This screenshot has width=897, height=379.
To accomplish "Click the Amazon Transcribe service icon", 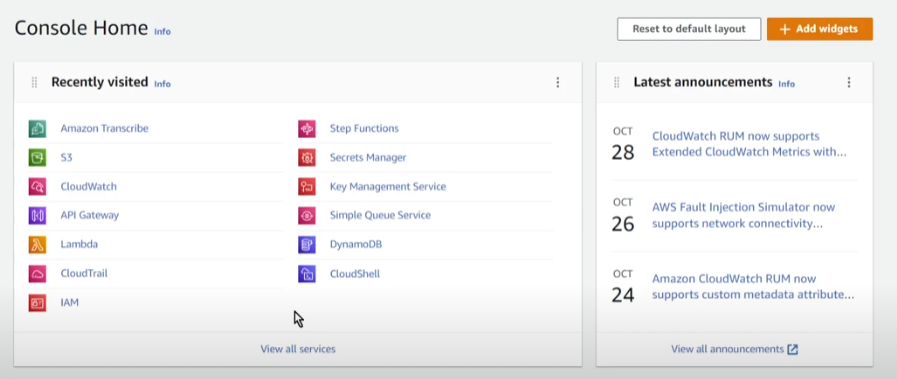I will 37,129.
